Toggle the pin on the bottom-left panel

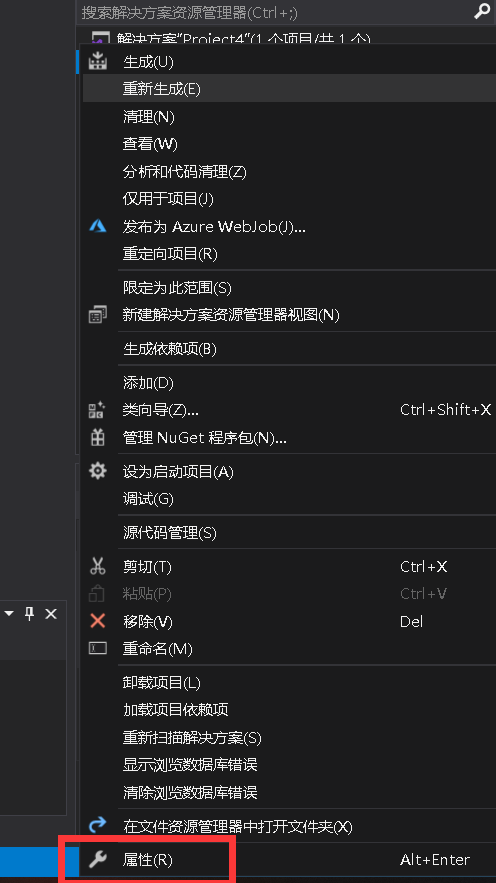point(30,614)
